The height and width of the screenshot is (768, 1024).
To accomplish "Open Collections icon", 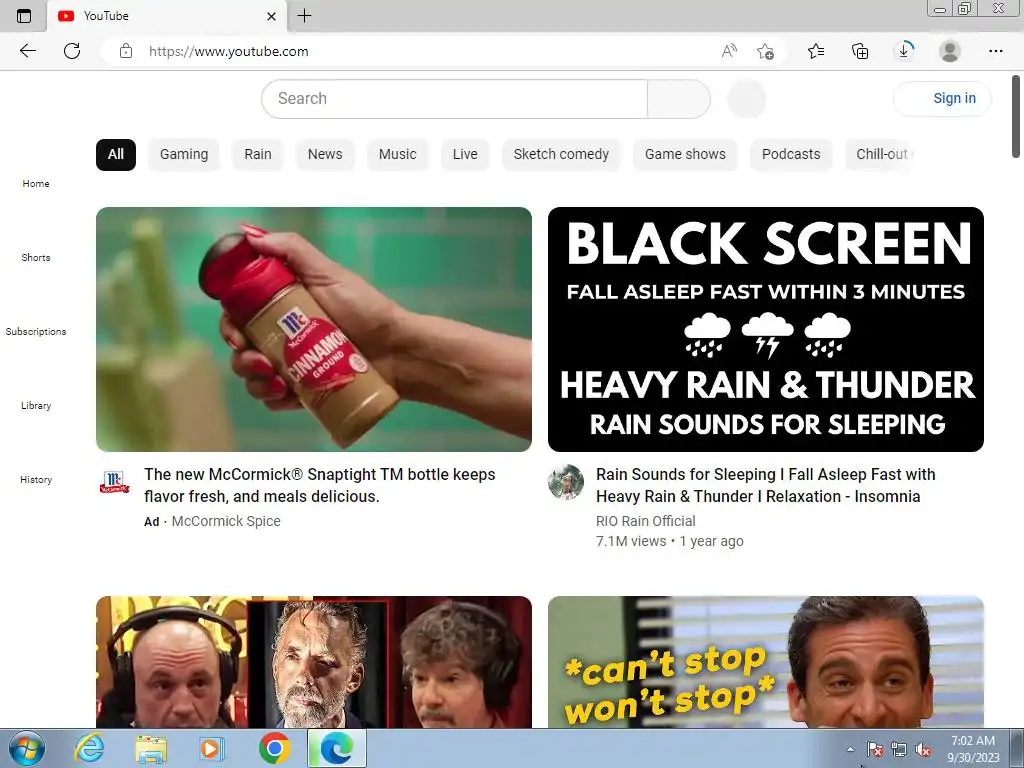I will 860,51.
